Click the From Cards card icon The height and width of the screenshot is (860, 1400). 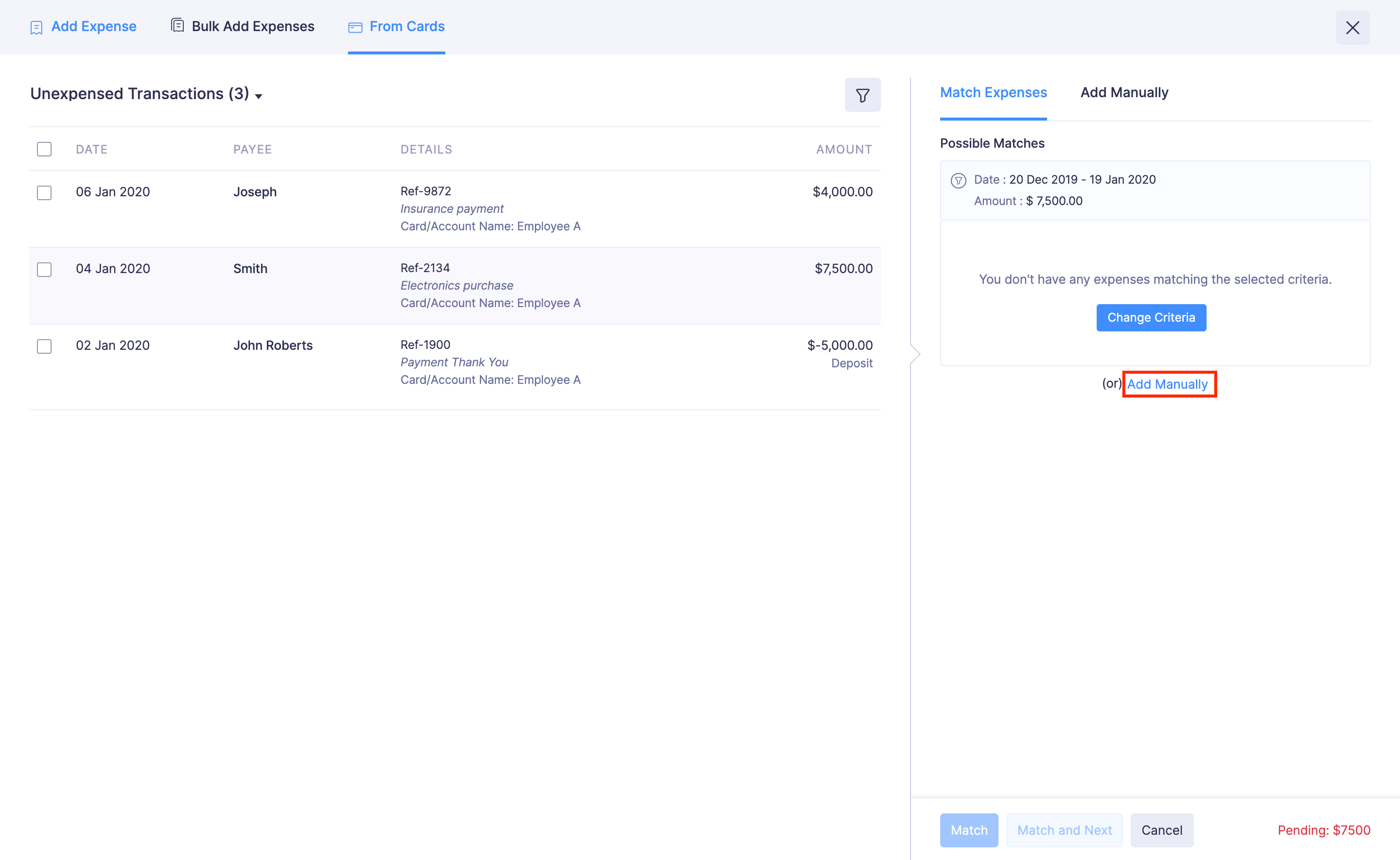tap(355, 27)
